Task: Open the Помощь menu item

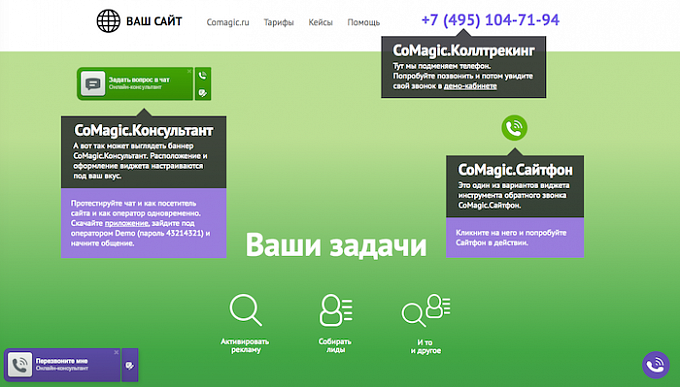Action: [x=363, y=22]
